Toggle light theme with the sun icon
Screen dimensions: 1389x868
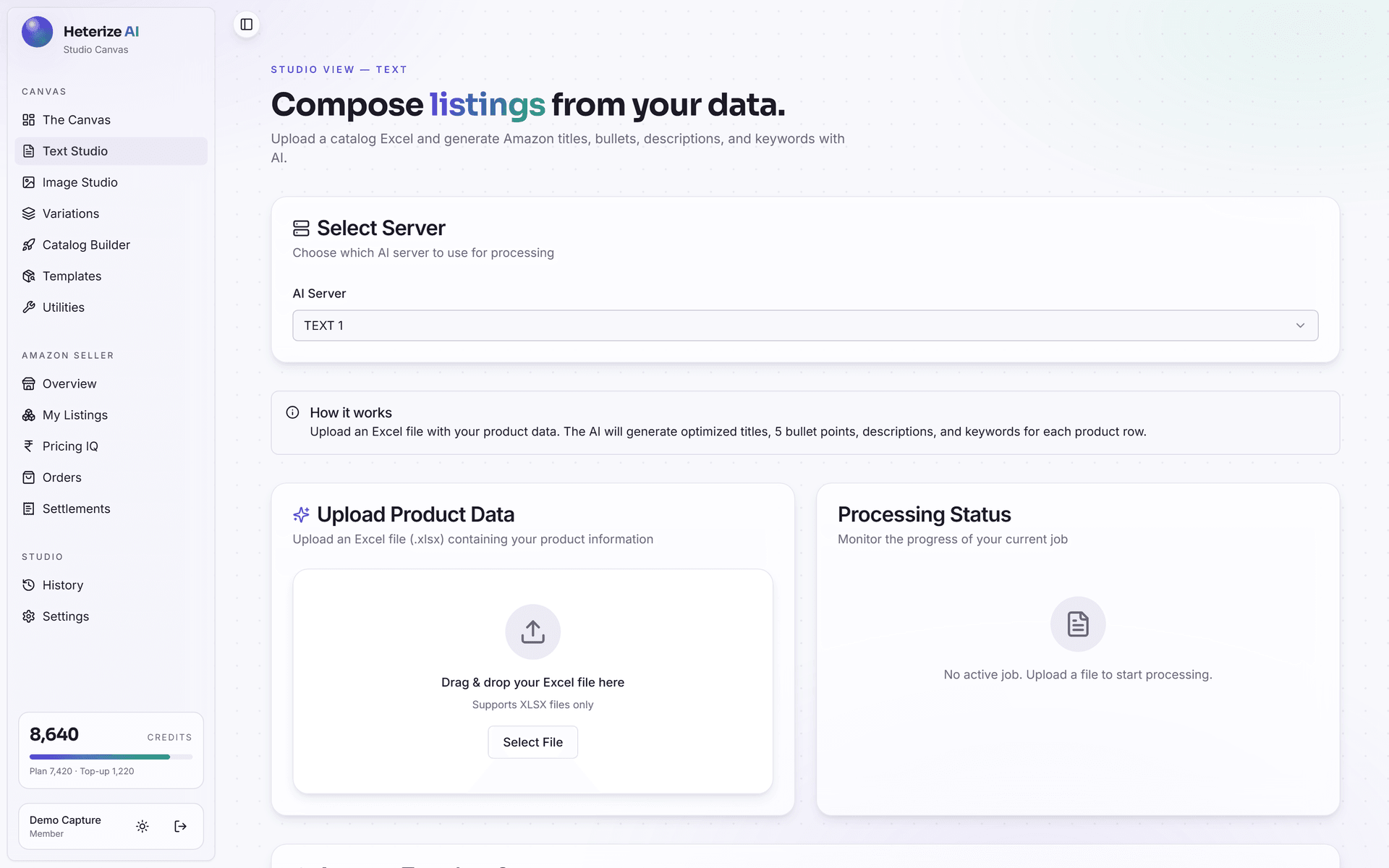pos(143,826)
